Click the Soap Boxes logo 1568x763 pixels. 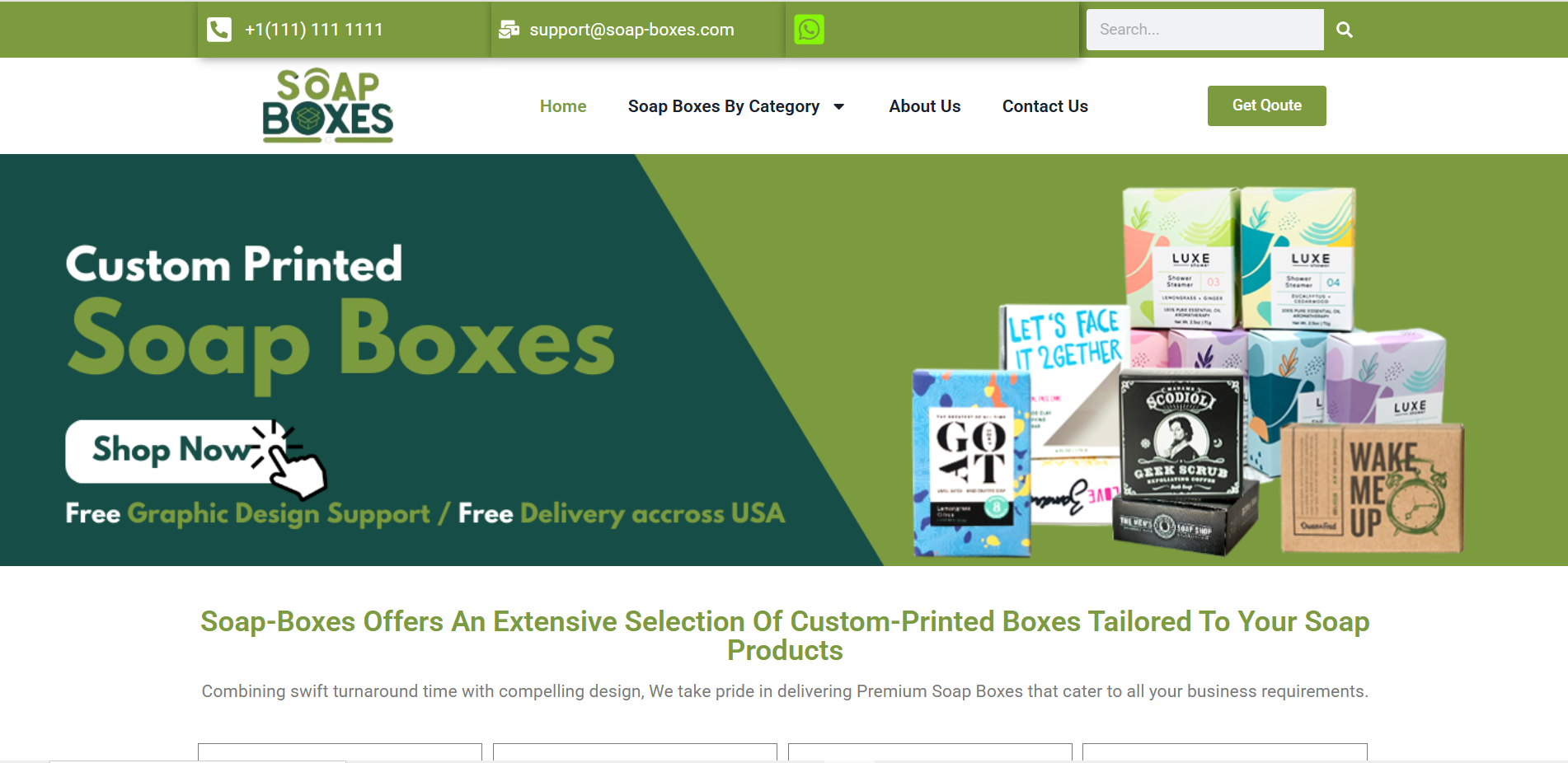pos(328,105)
